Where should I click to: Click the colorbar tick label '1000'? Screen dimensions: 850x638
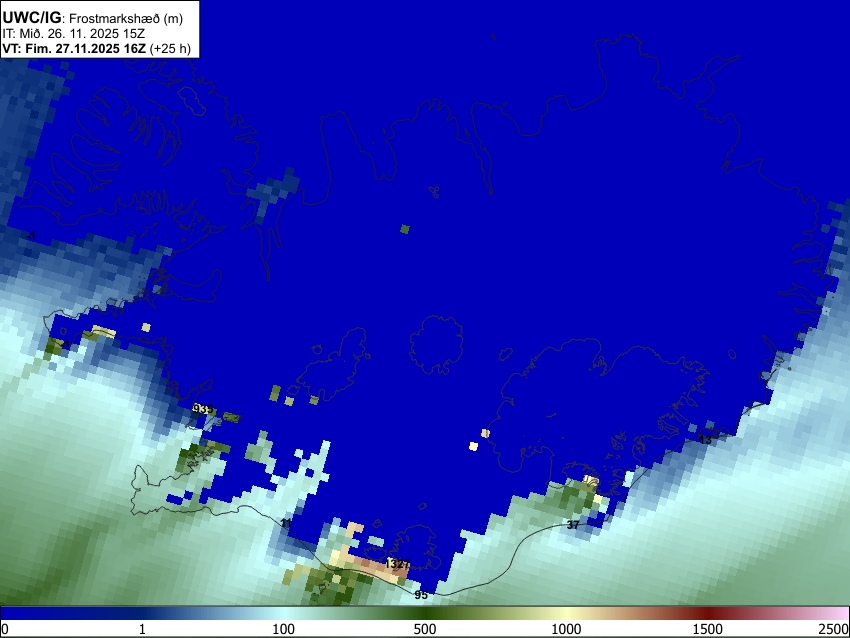click(566, 629)
